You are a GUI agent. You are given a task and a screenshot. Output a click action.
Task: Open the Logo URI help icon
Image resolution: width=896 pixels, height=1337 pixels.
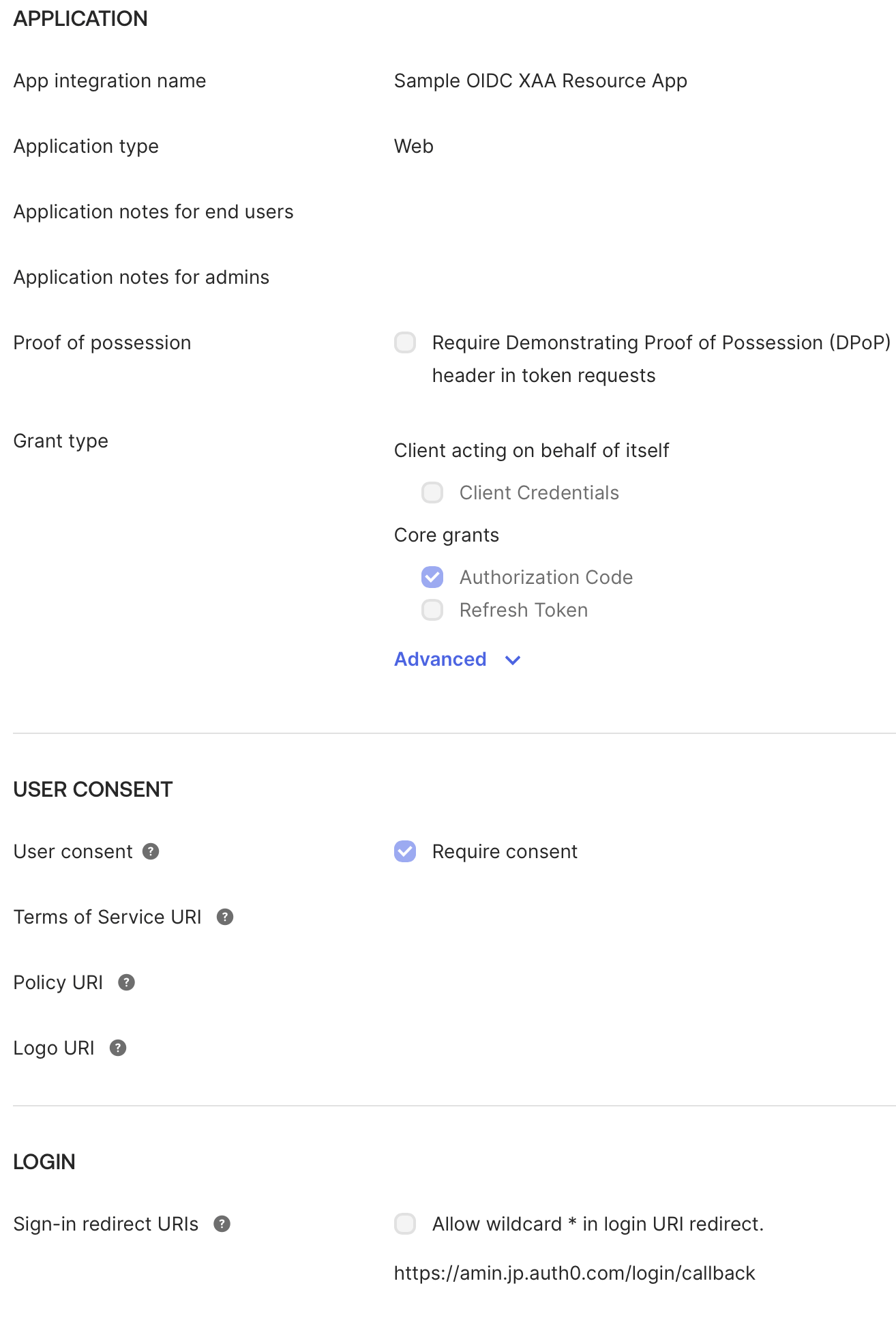tap(118, 1048)
